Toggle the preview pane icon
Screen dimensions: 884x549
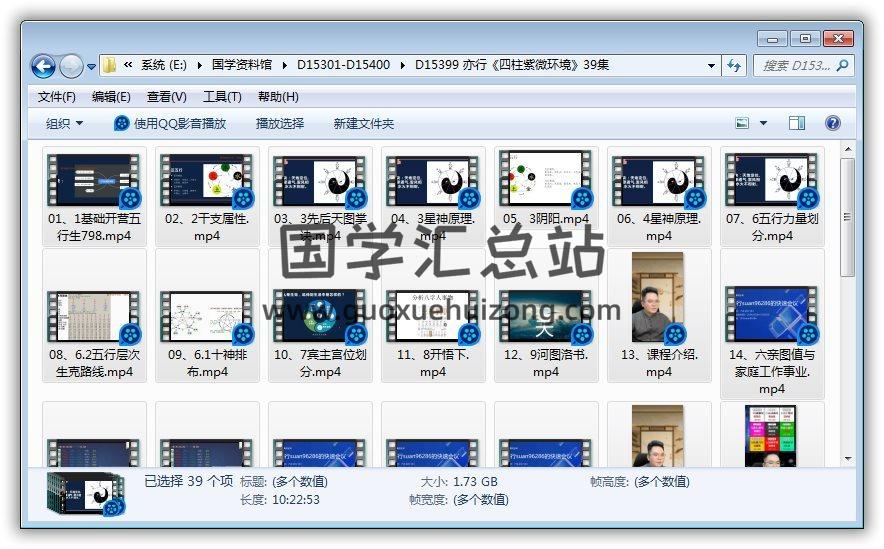tap(797, 123)
